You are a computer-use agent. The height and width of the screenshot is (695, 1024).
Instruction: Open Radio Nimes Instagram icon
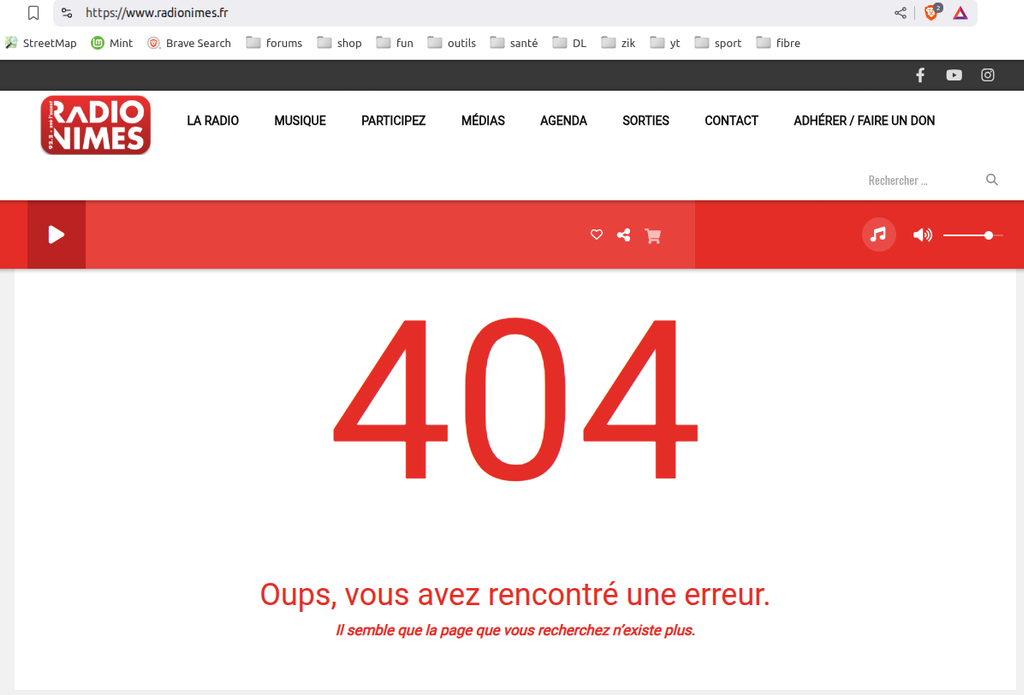[987, 75]
